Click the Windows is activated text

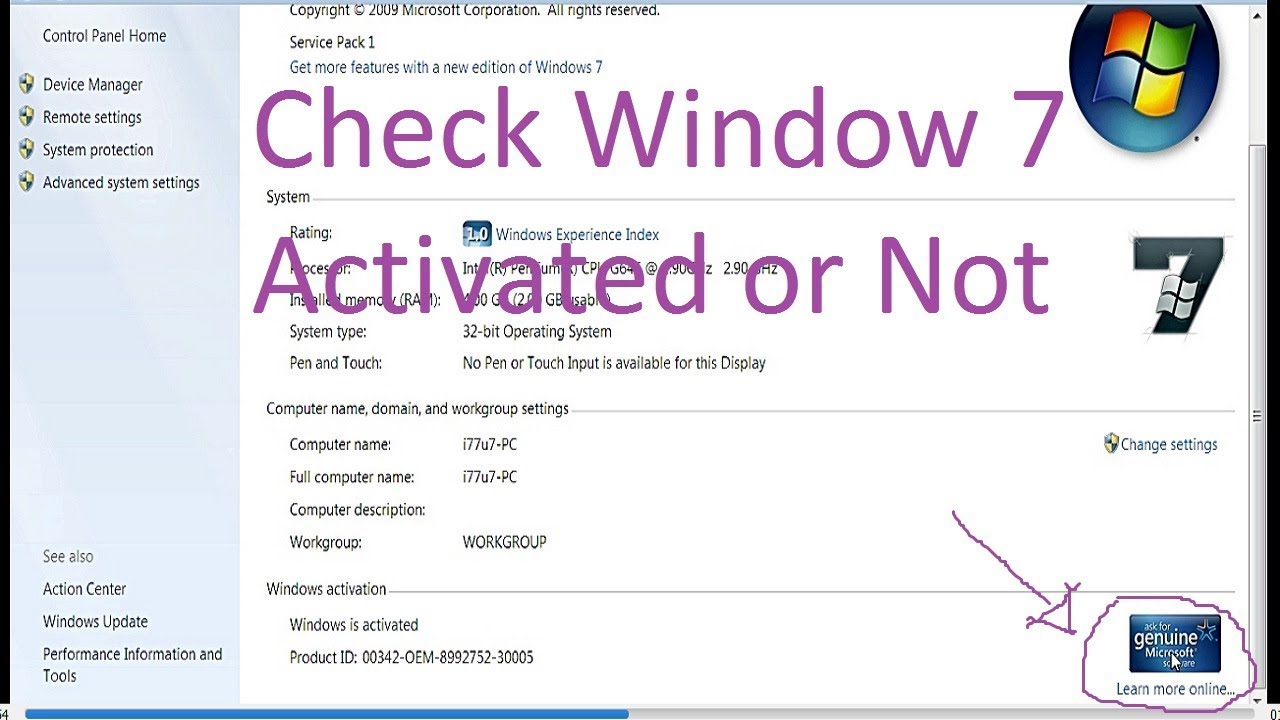[x=354, y=625]
